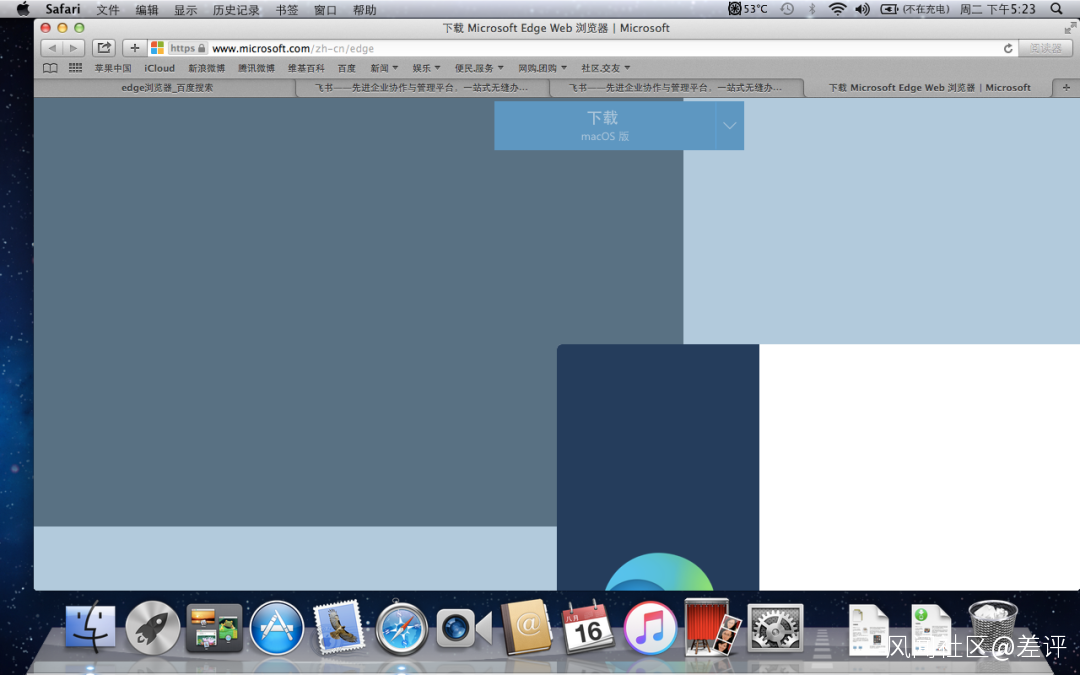This screenshot has width=1080, height=675.
Task: Expand the 便民.服务 bookmark folder
Action: pos(479,68)
